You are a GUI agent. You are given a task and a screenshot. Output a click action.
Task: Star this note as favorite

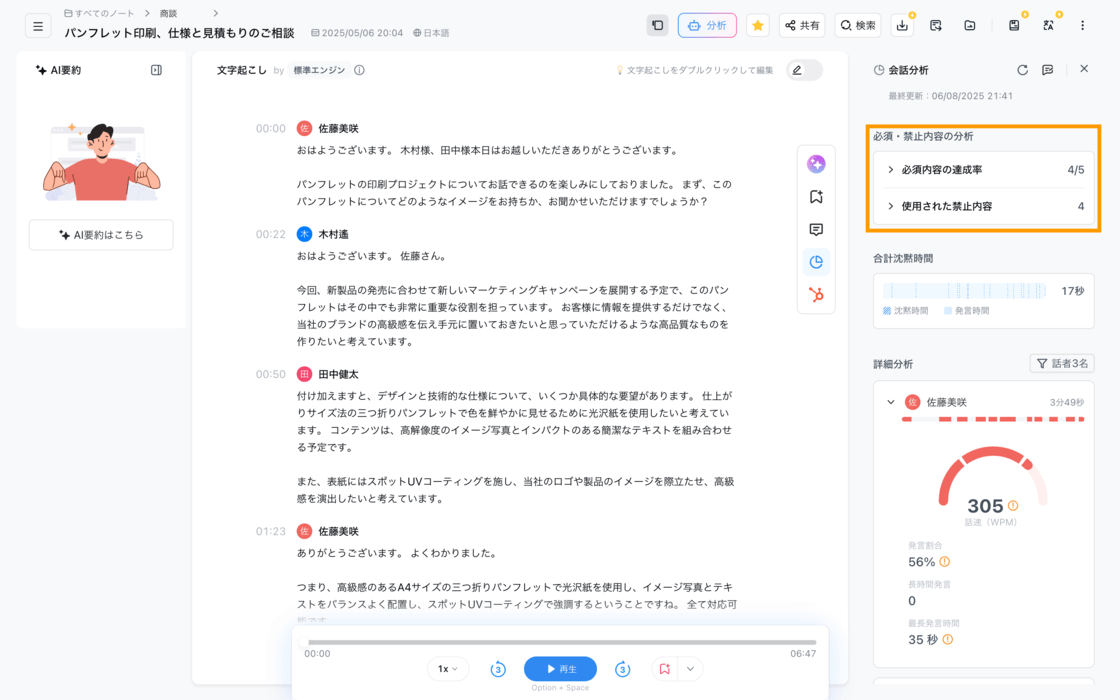758,26
